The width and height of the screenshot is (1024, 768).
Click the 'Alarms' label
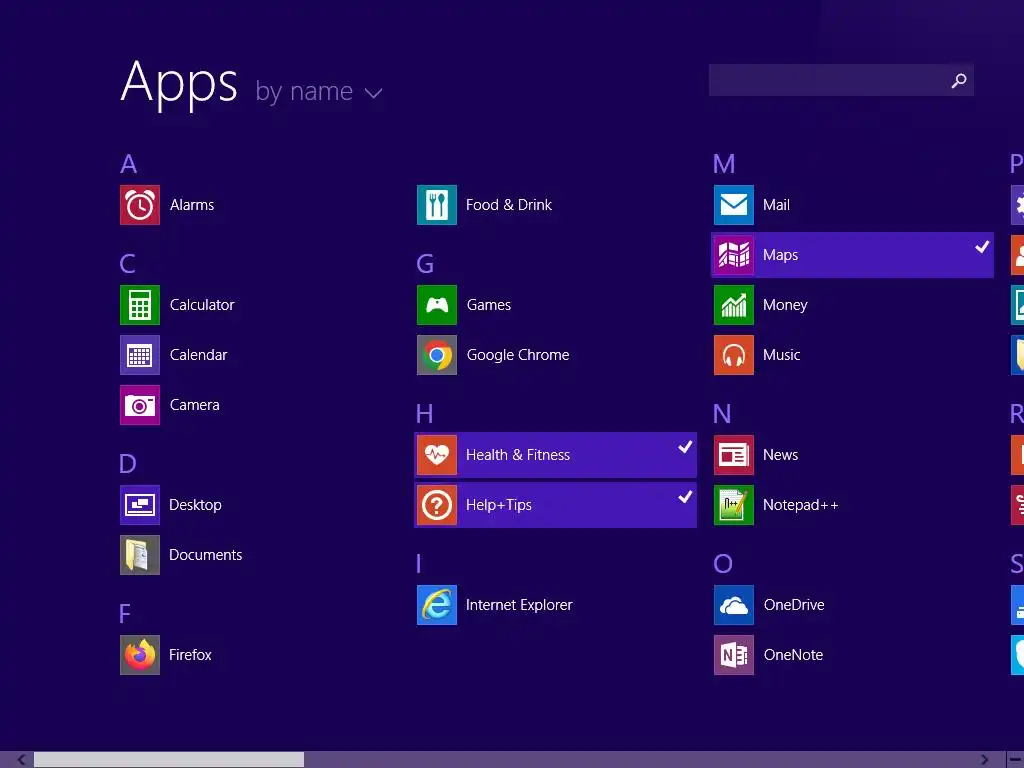tap(192, 205)
